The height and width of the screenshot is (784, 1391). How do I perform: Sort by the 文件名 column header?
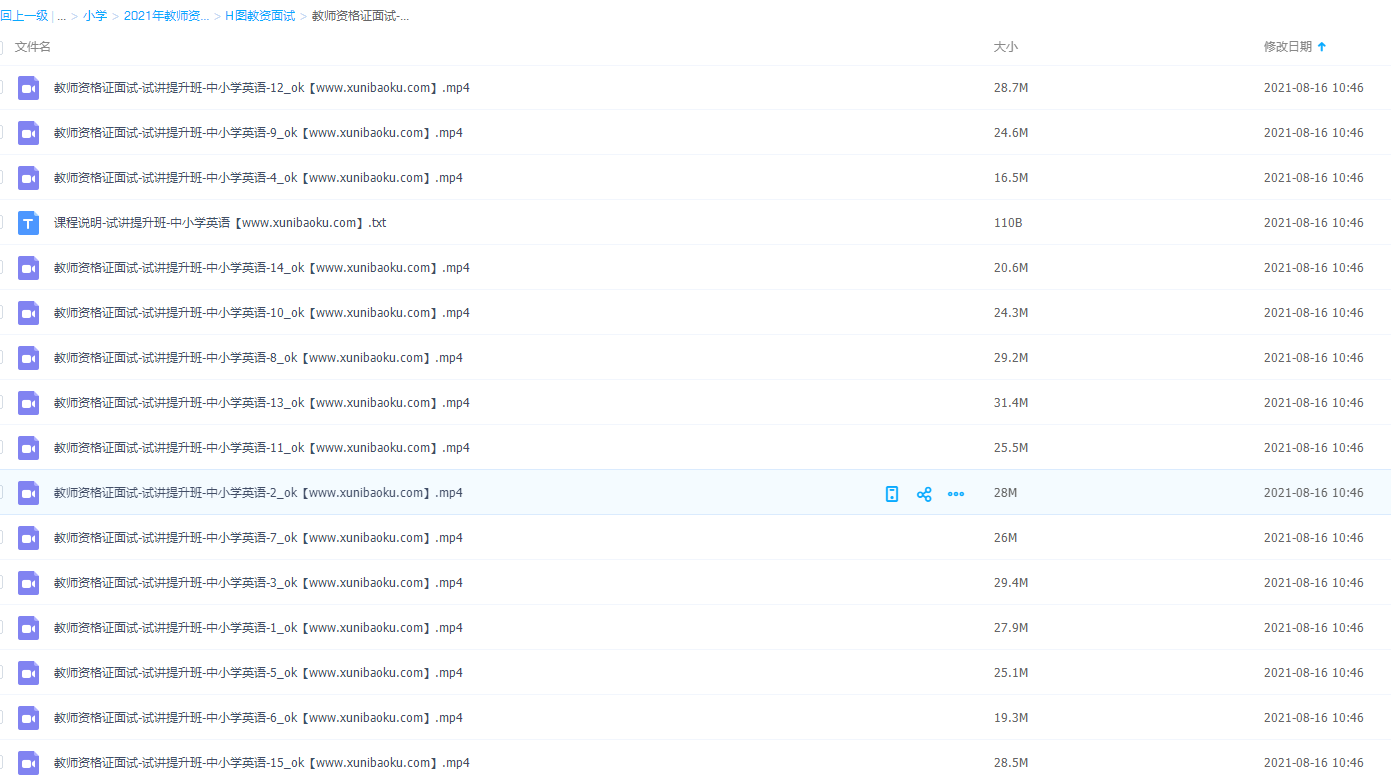(x=33, y=47)
